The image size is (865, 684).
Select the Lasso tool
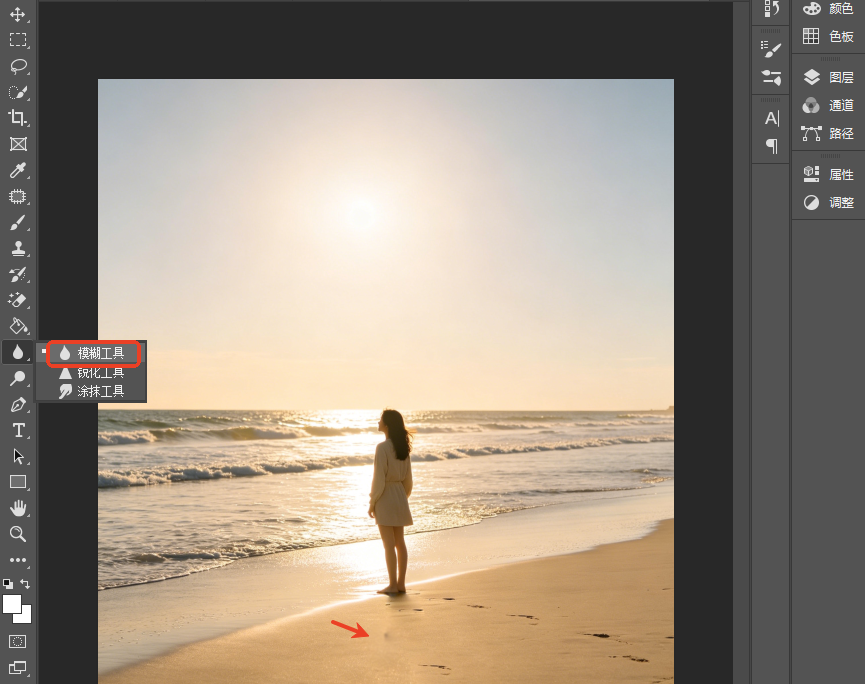(x=18, y=66)
